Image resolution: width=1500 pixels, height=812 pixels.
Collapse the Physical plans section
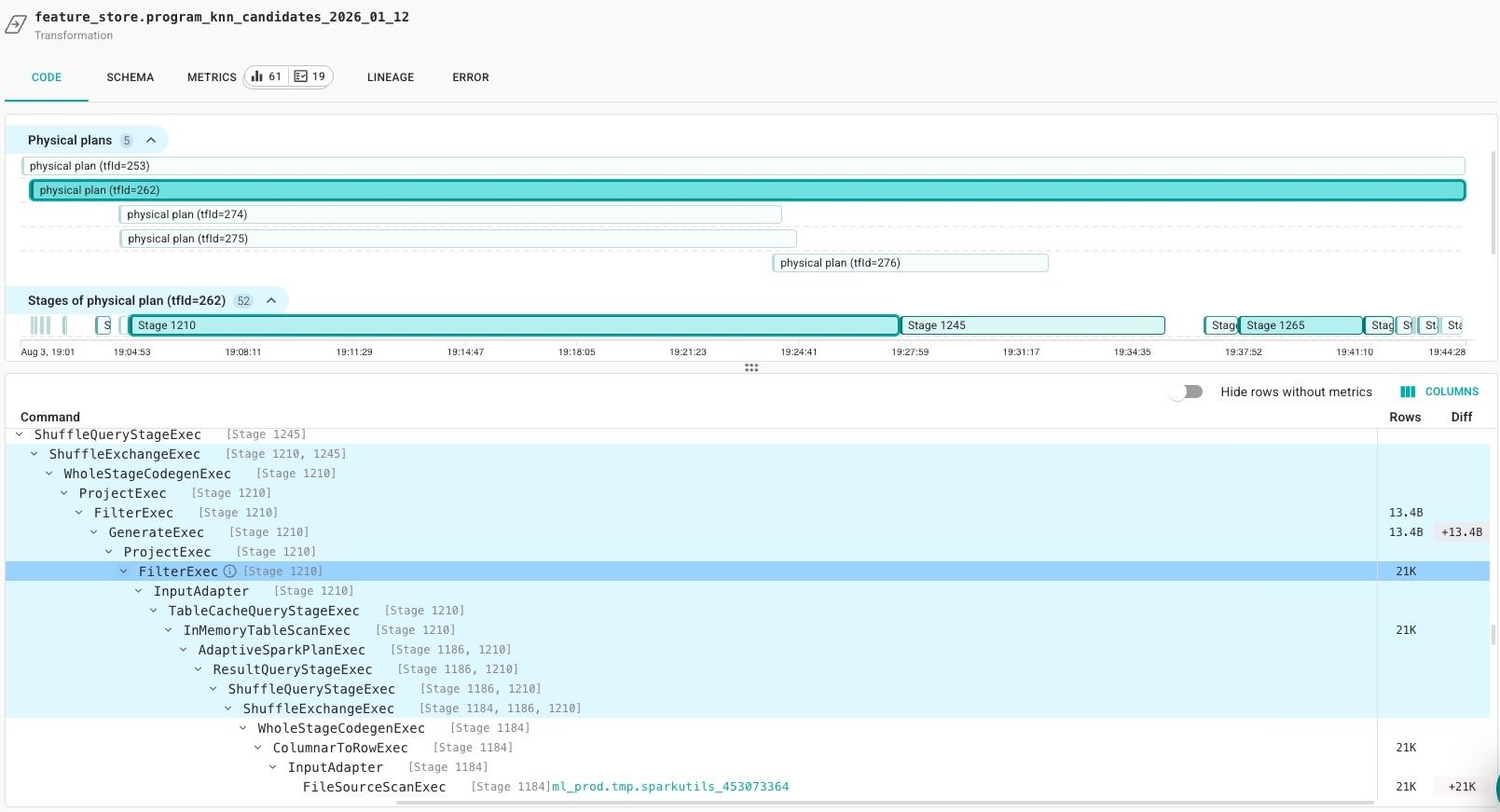pos(151,140)
